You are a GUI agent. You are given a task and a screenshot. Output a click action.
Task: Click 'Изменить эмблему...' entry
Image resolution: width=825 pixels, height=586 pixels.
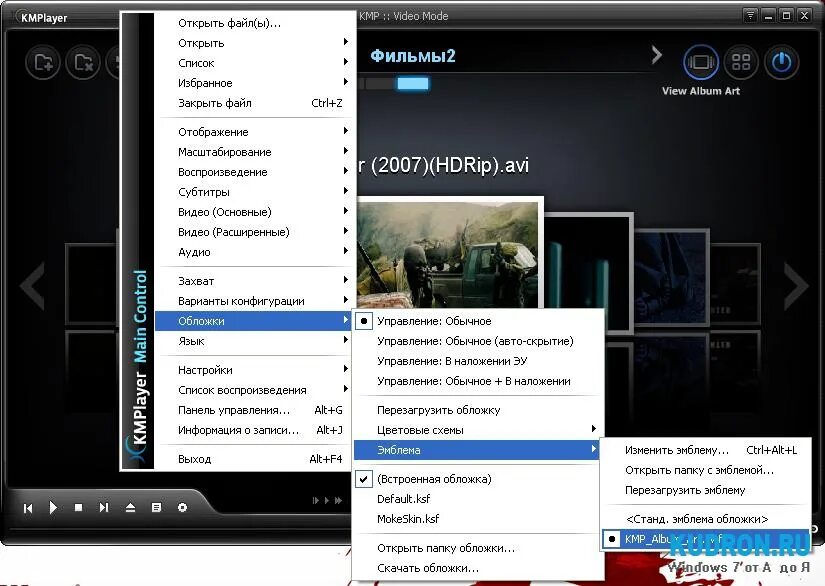[705, 450]
